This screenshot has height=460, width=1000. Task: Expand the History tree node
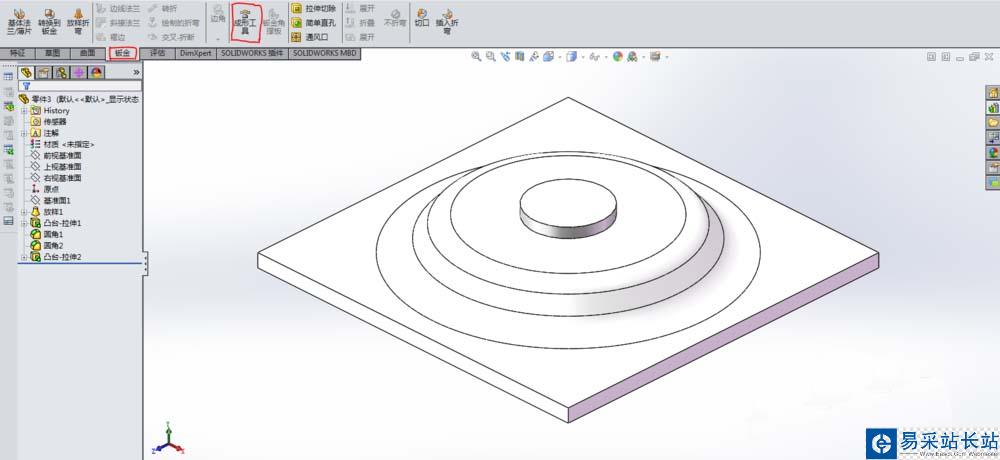[24, 110]
